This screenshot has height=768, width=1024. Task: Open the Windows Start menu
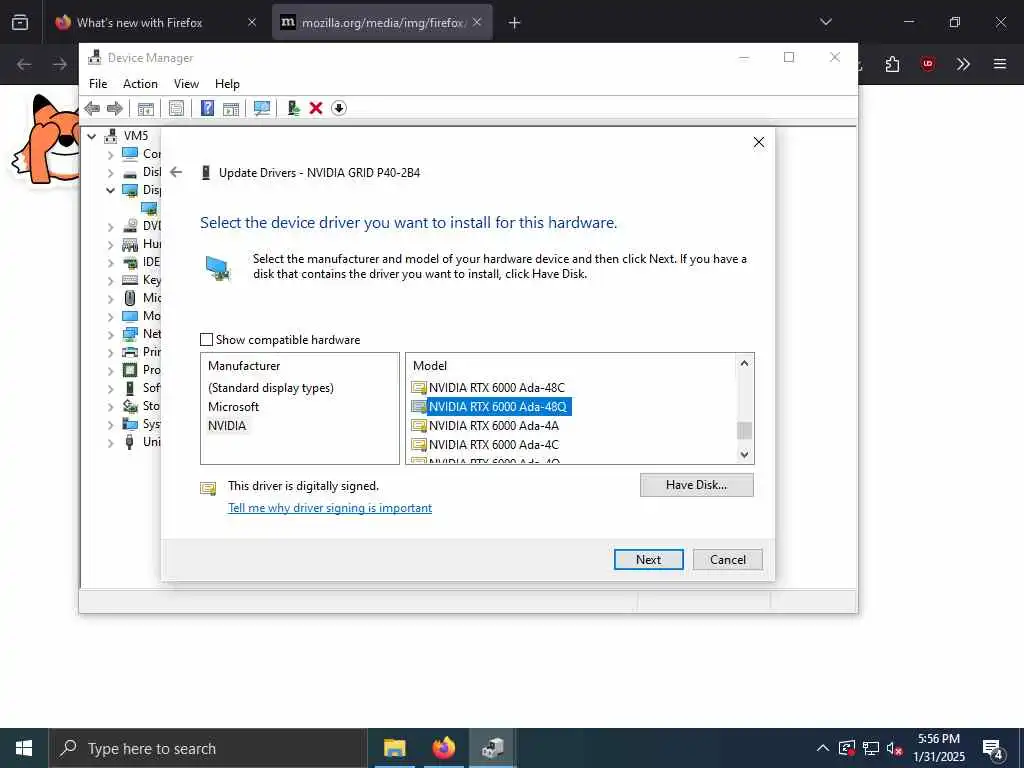click(24, 748)
